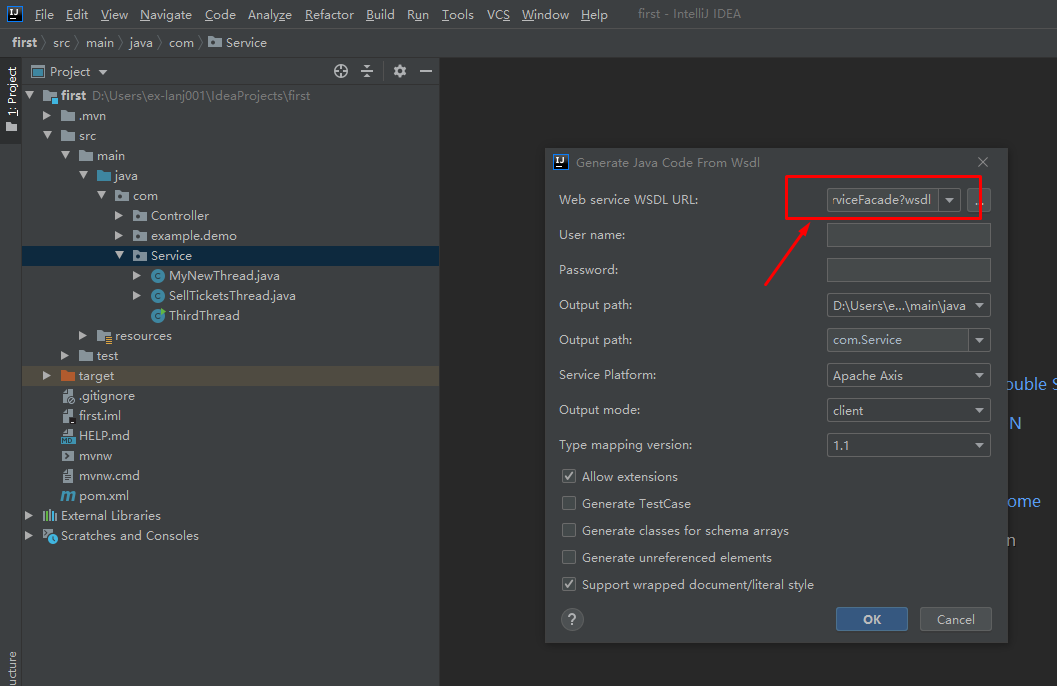
Task: Open Project panel settings gear
Action: point(400,71)
